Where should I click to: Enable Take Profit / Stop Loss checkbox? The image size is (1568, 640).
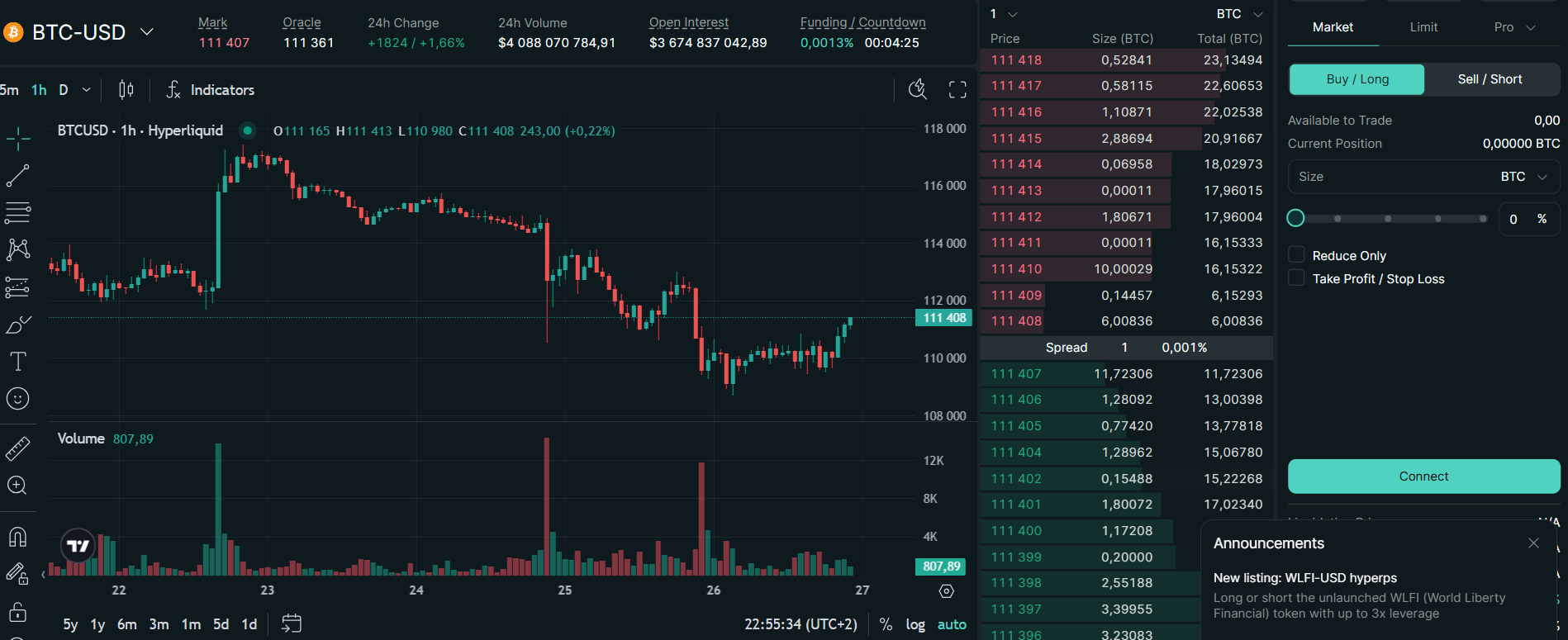[1297, 278]
